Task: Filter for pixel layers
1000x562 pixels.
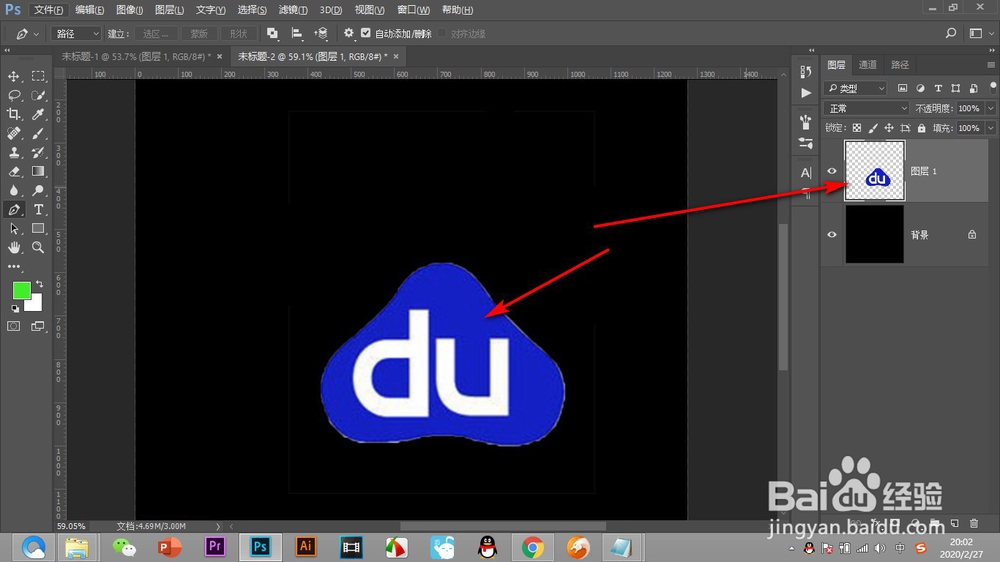Action: (x=902, y=88)
